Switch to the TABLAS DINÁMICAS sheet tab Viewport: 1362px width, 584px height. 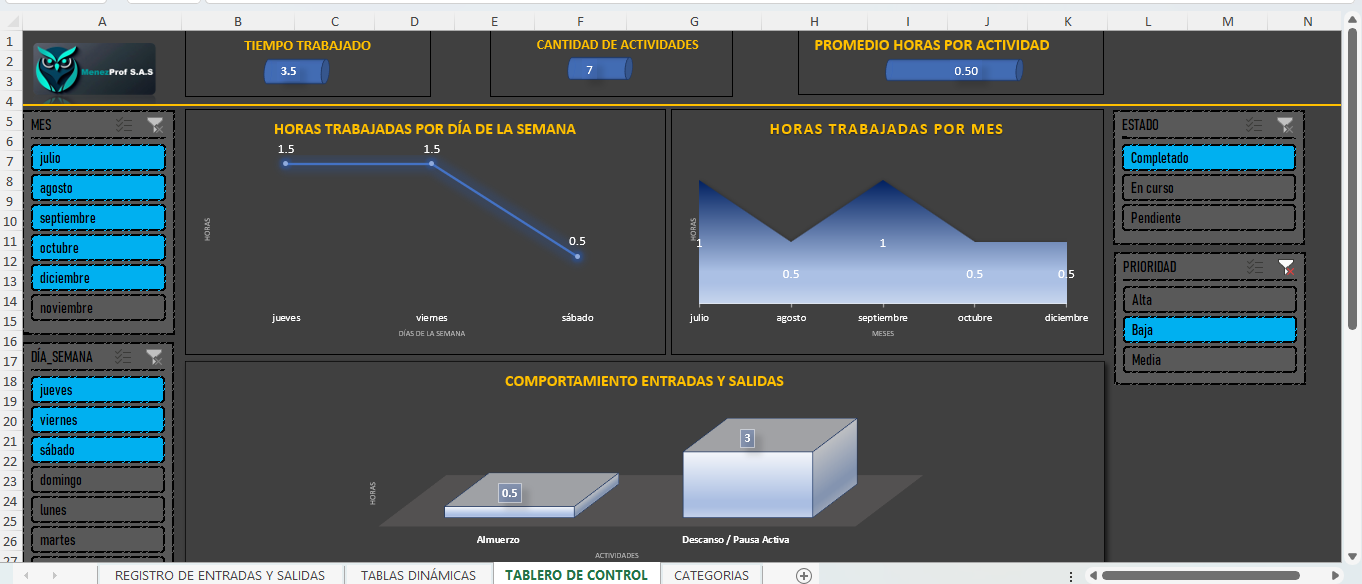tap(418, 575)
